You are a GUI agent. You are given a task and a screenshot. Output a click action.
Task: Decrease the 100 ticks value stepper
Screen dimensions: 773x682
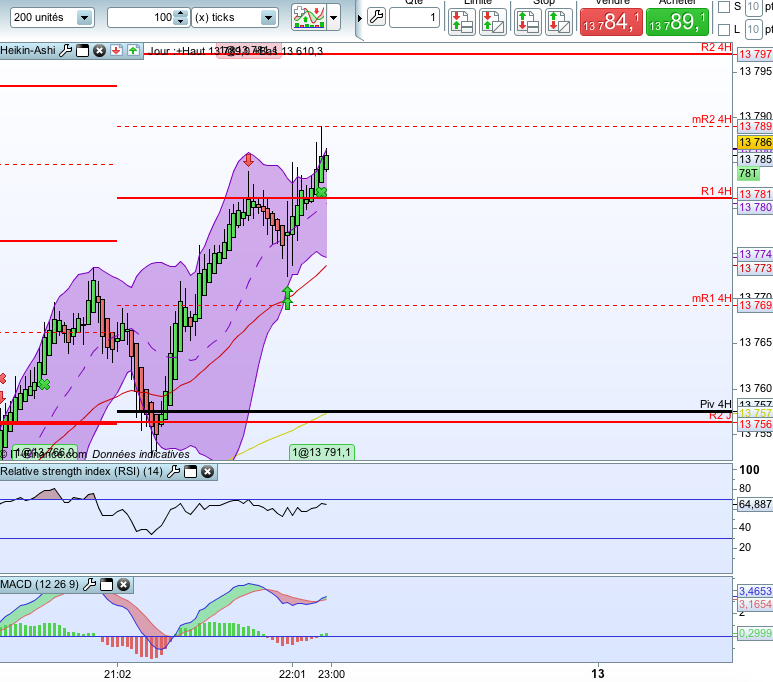pos(181,22)
